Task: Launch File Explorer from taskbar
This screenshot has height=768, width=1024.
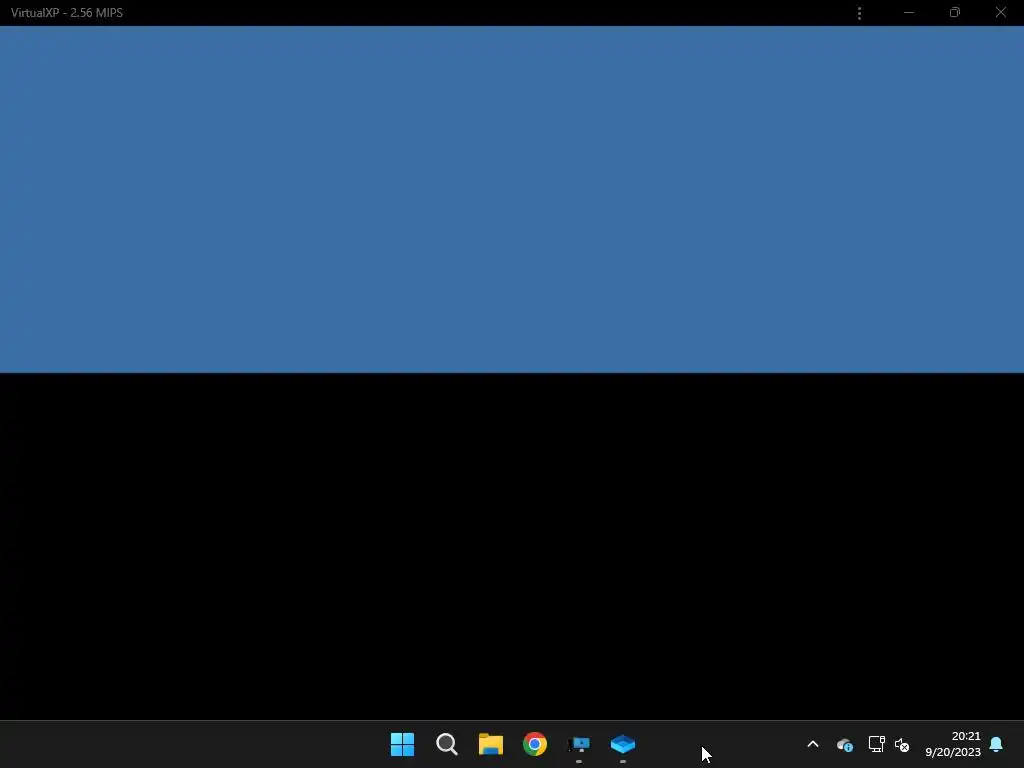Action: pos(490,744)
